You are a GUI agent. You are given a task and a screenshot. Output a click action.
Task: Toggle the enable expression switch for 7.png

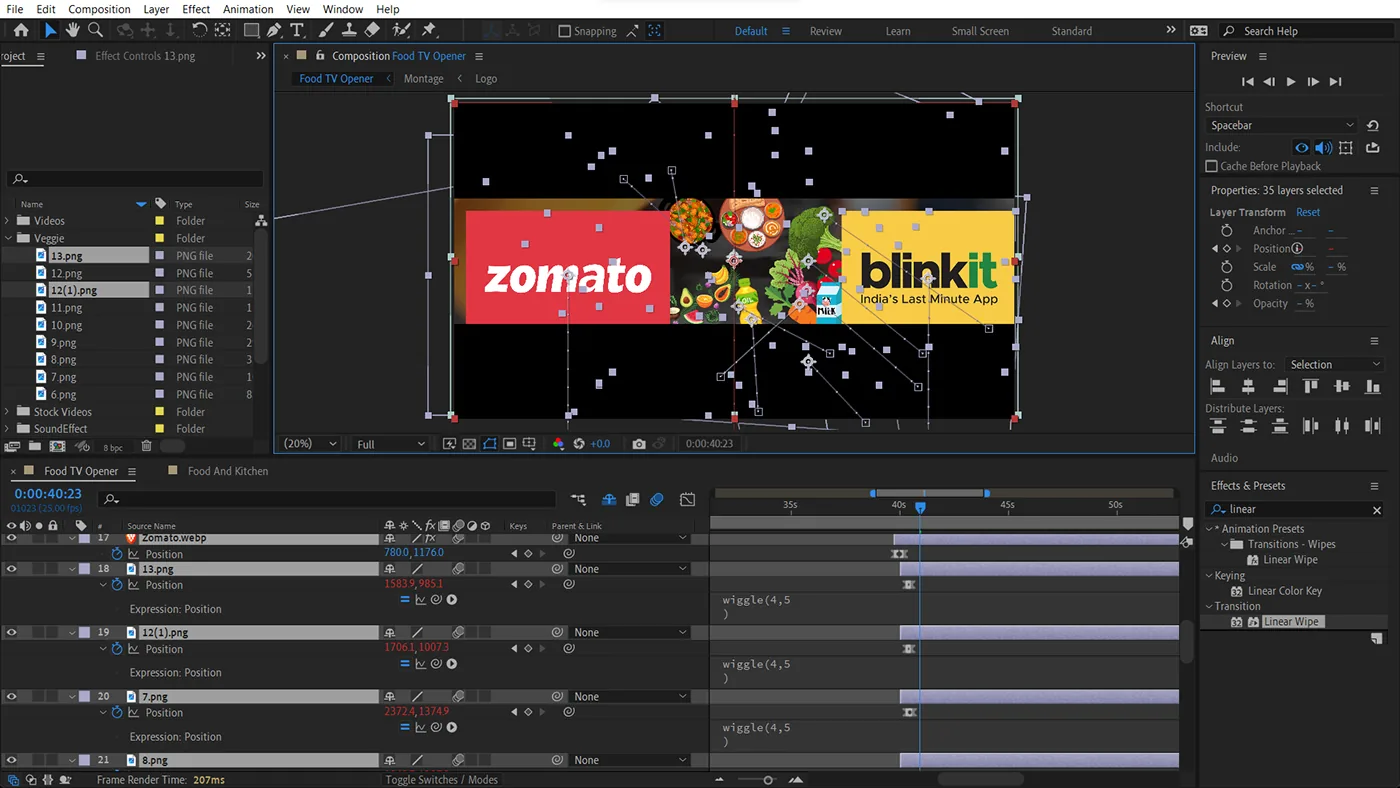[x=405, y=728]
